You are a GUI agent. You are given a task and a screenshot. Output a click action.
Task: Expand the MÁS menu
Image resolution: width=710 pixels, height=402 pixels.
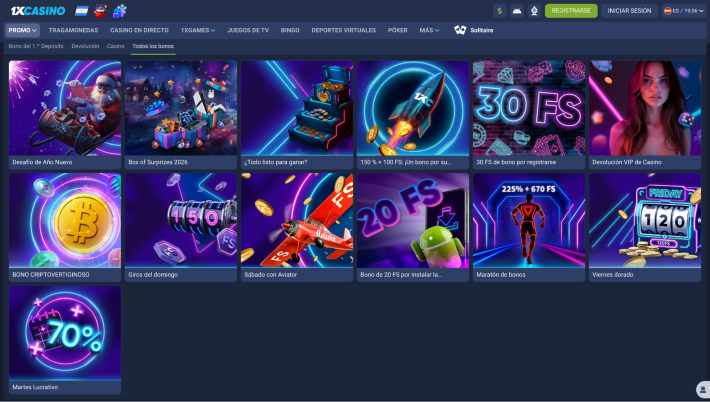429,30
